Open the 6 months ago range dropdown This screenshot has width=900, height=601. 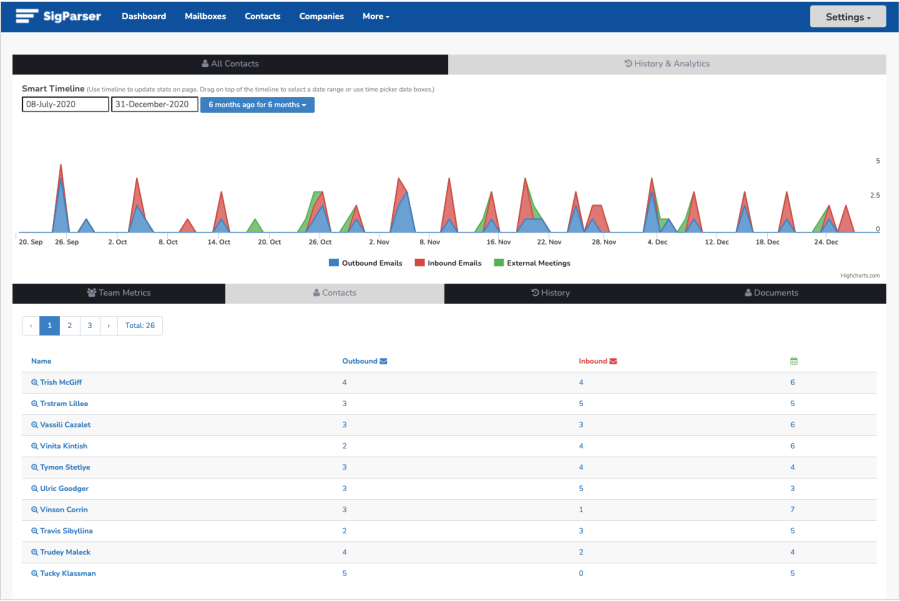(257, 104)
